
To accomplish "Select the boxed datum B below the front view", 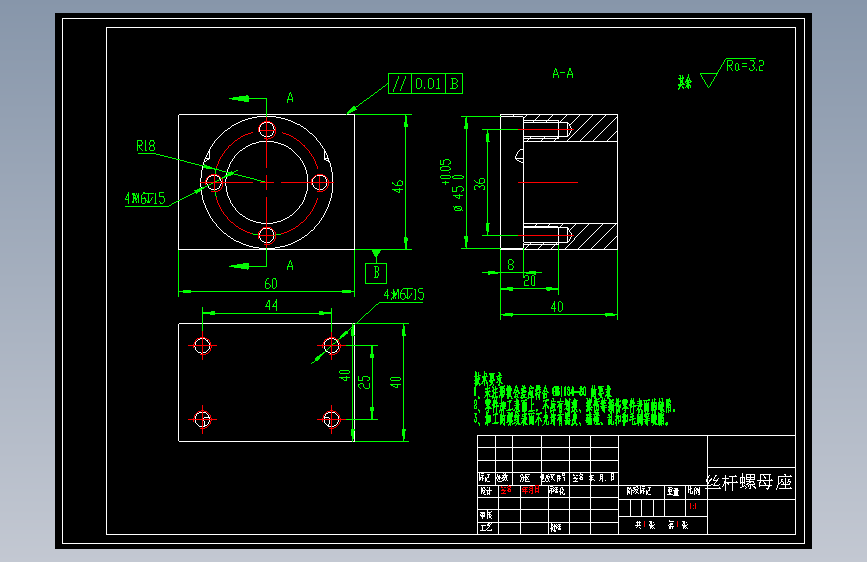I will coord(376,273).
